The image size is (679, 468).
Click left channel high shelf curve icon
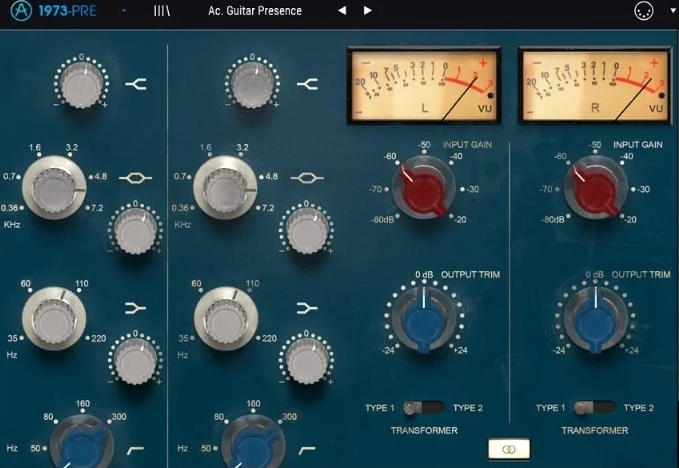(x=137, y=86)
